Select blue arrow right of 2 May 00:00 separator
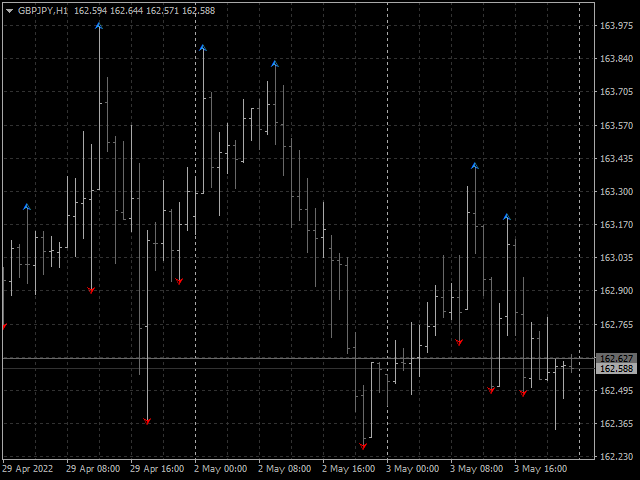The height and width of the screenshot is (480, 640). click(203, 48)
